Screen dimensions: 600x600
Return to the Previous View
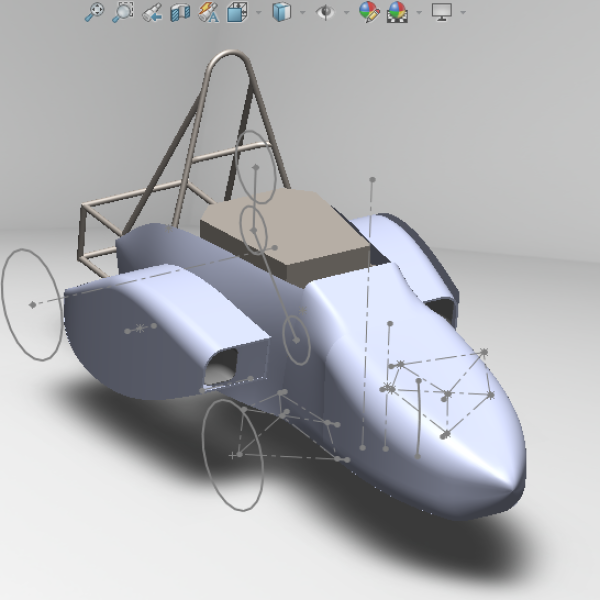pyautogui.click(x=152, y=13)
